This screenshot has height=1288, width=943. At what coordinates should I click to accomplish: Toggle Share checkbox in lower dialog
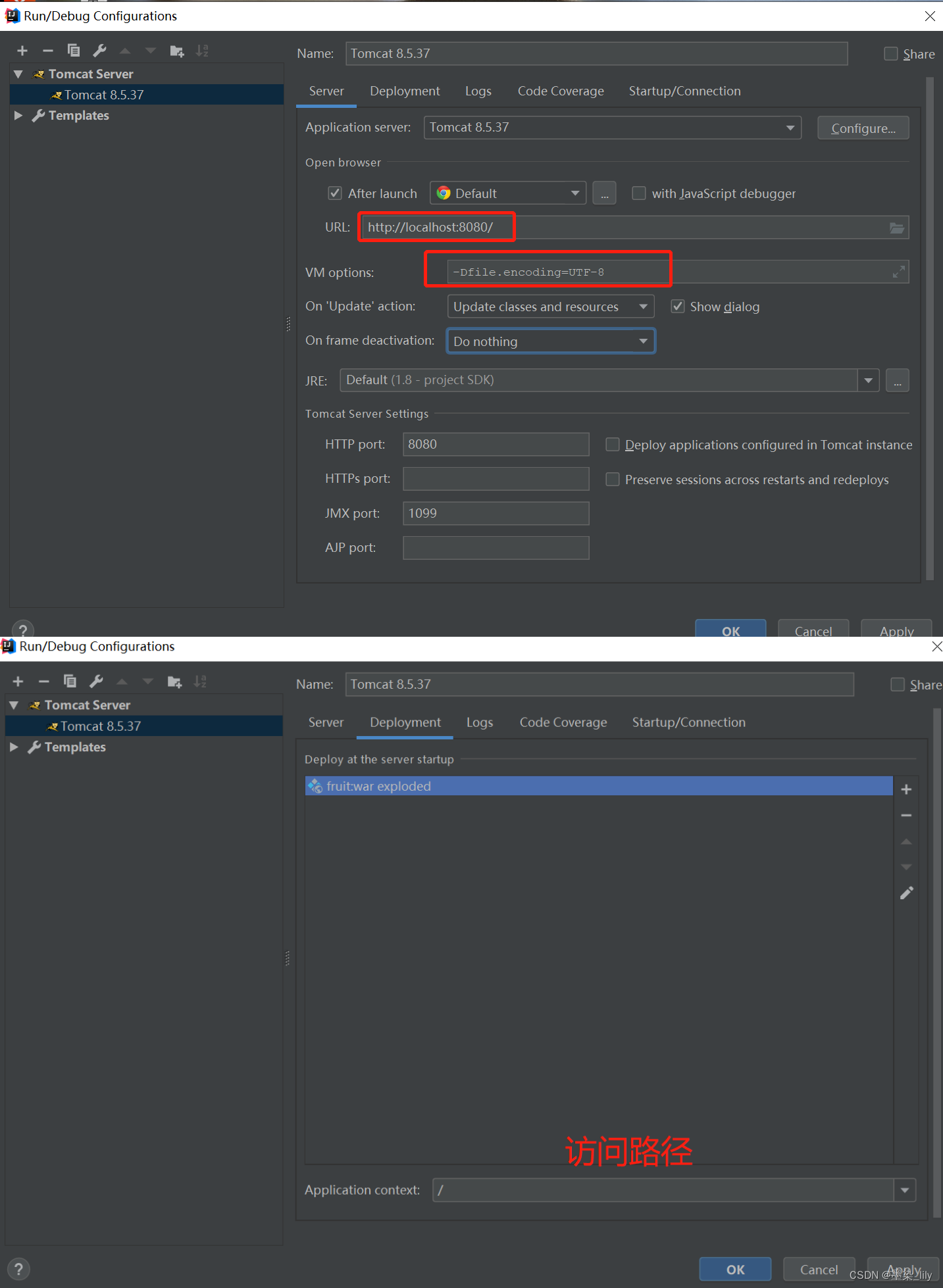pyautogui.click(x=898, y=685)
